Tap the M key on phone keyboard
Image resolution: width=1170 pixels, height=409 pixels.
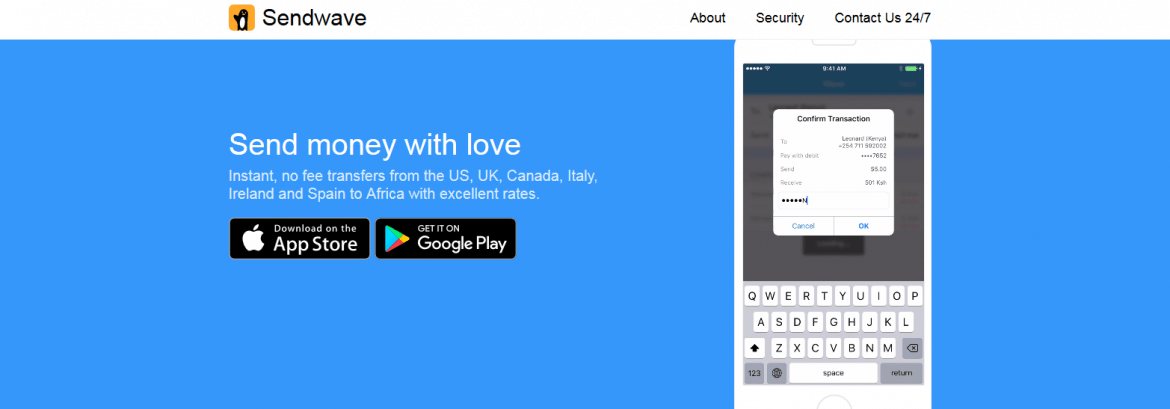click(888, 348)
